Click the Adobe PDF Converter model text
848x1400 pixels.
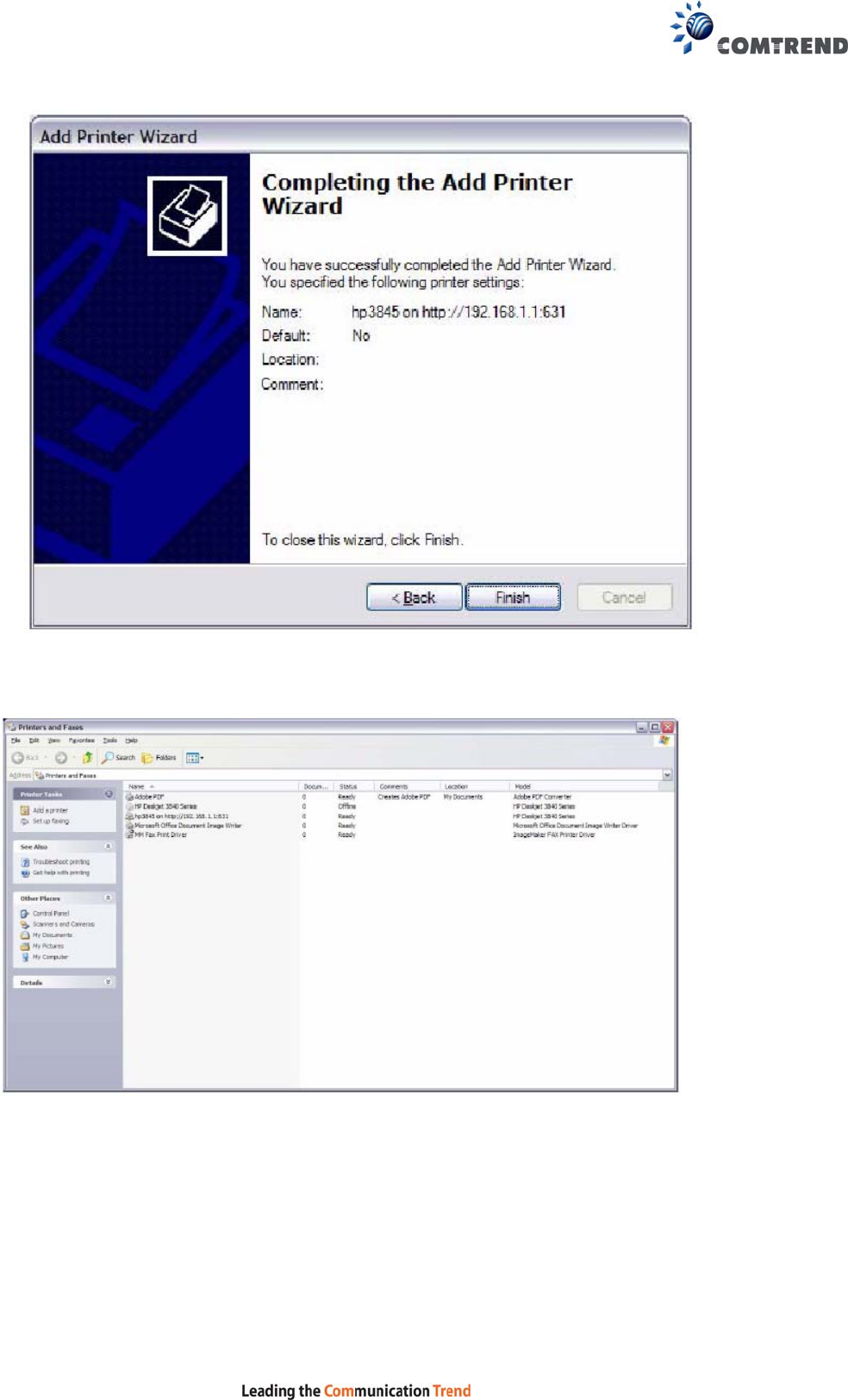[542, 797]
